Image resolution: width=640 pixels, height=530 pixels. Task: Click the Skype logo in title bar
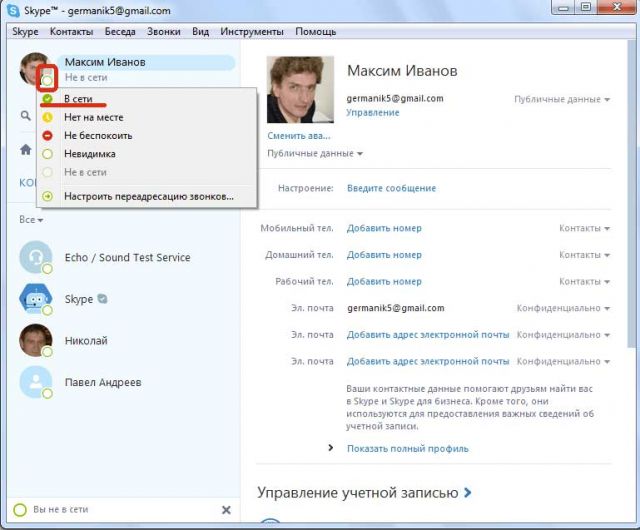point(13,11)
